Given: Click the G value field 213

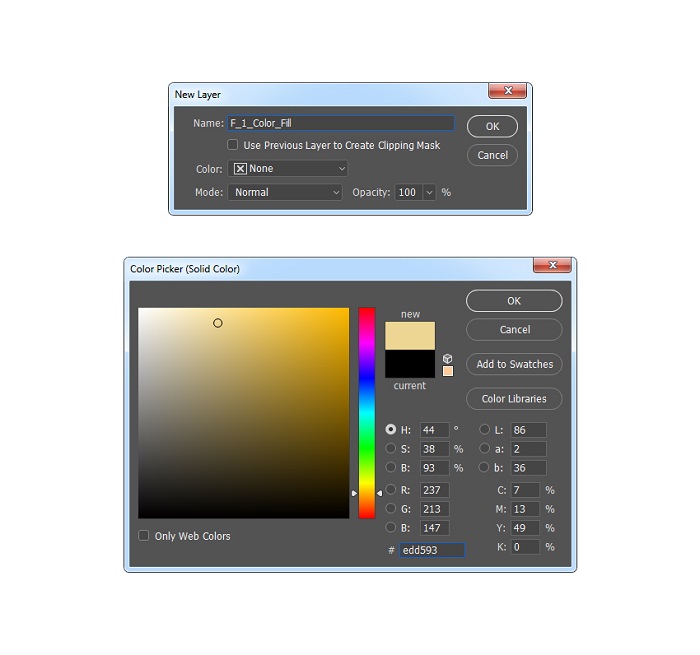Looking at the screenshot, I should 434,509.
